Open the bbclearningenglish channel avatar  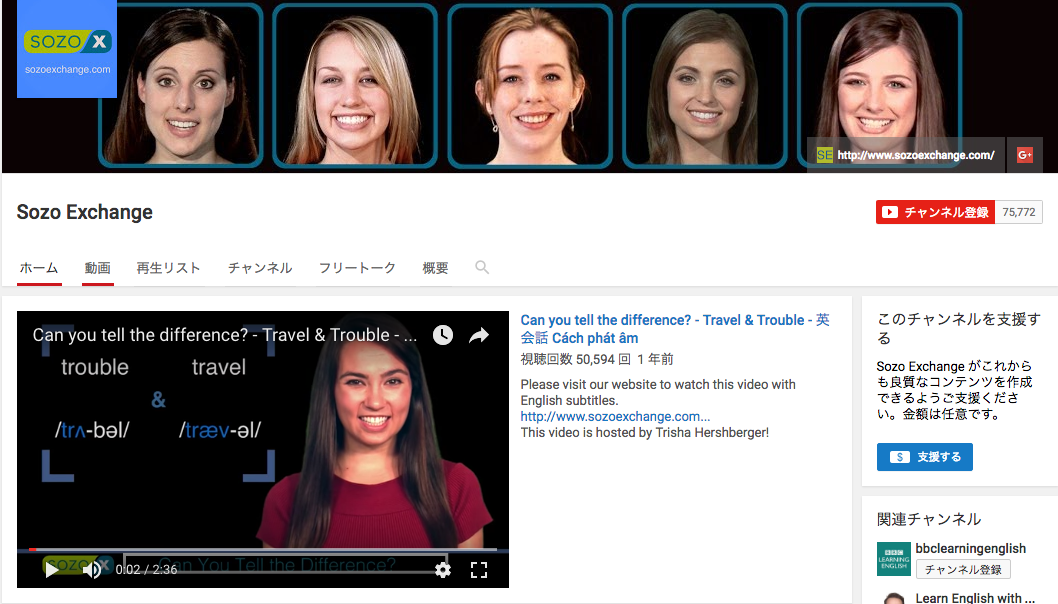point(893,559)
